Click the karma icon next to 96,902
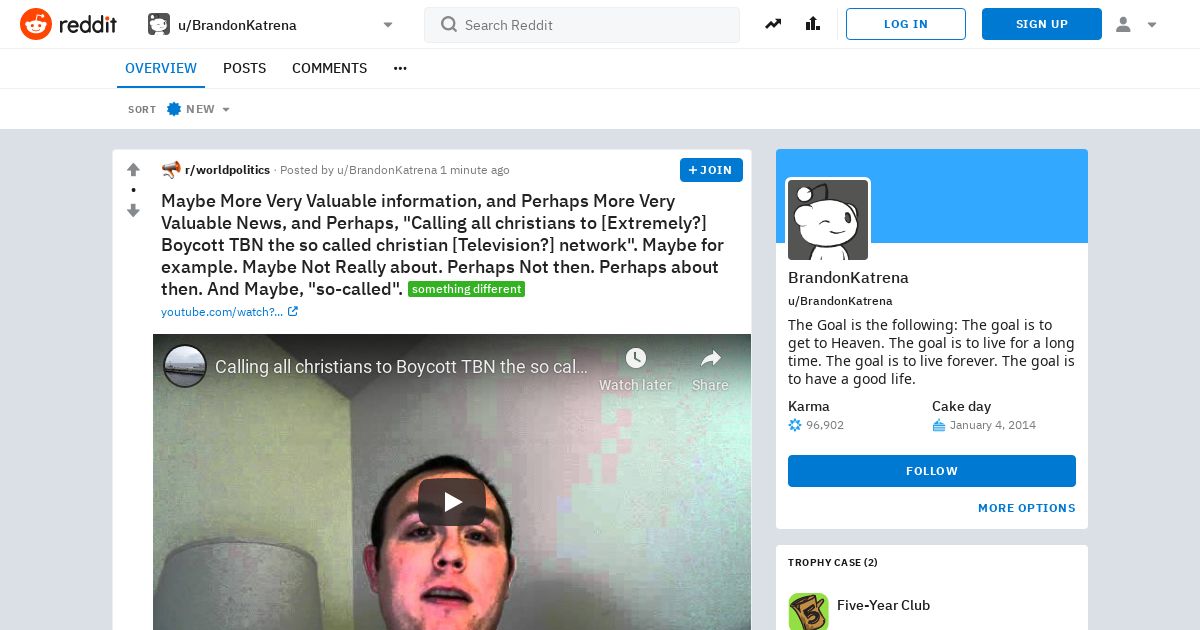 tap(795, 425)
